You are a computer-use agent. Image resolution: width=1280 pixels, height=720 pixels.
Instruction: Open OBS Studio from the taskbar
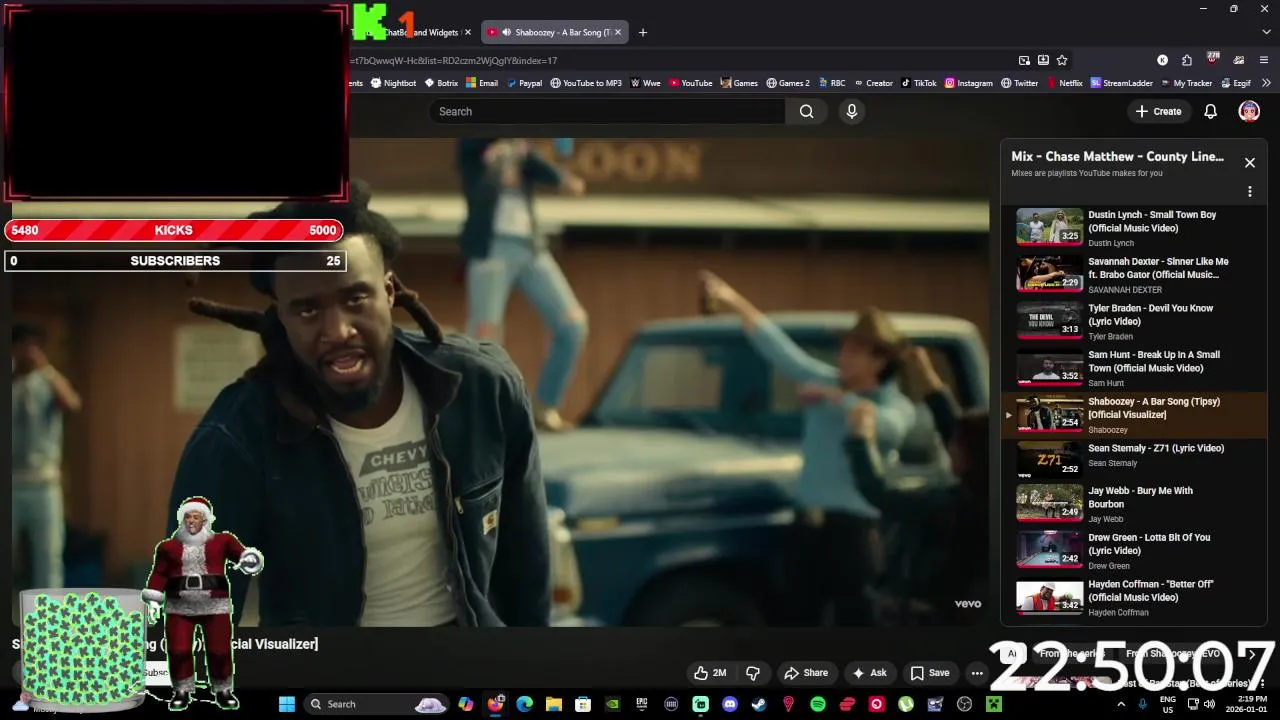[x=964, y=704]
